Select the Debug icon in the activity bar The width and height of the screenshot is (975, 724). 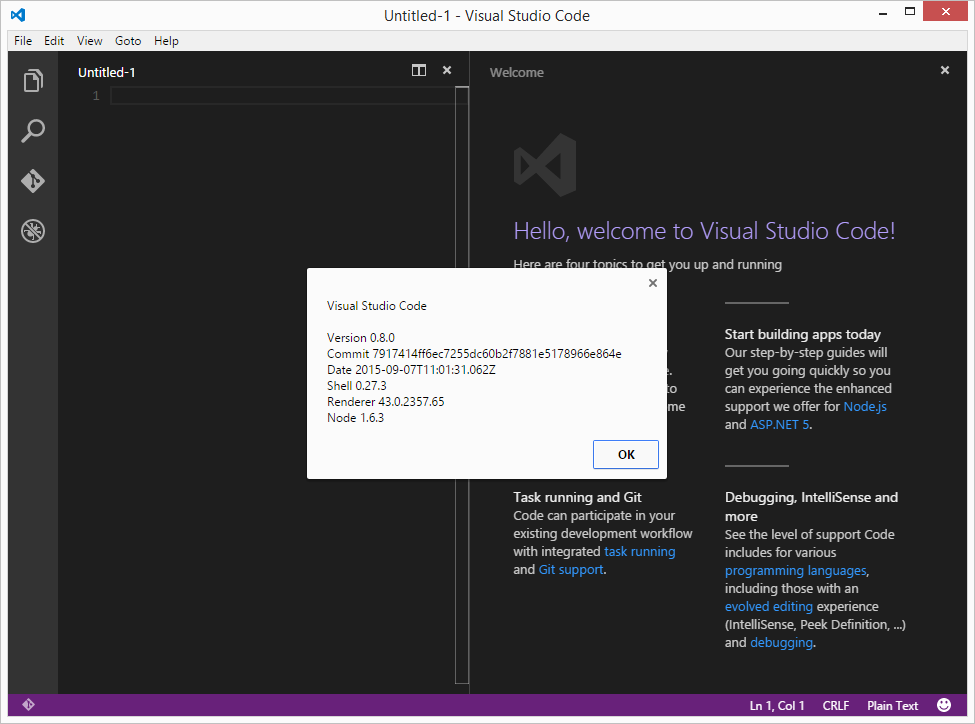[x=32, y=231]
